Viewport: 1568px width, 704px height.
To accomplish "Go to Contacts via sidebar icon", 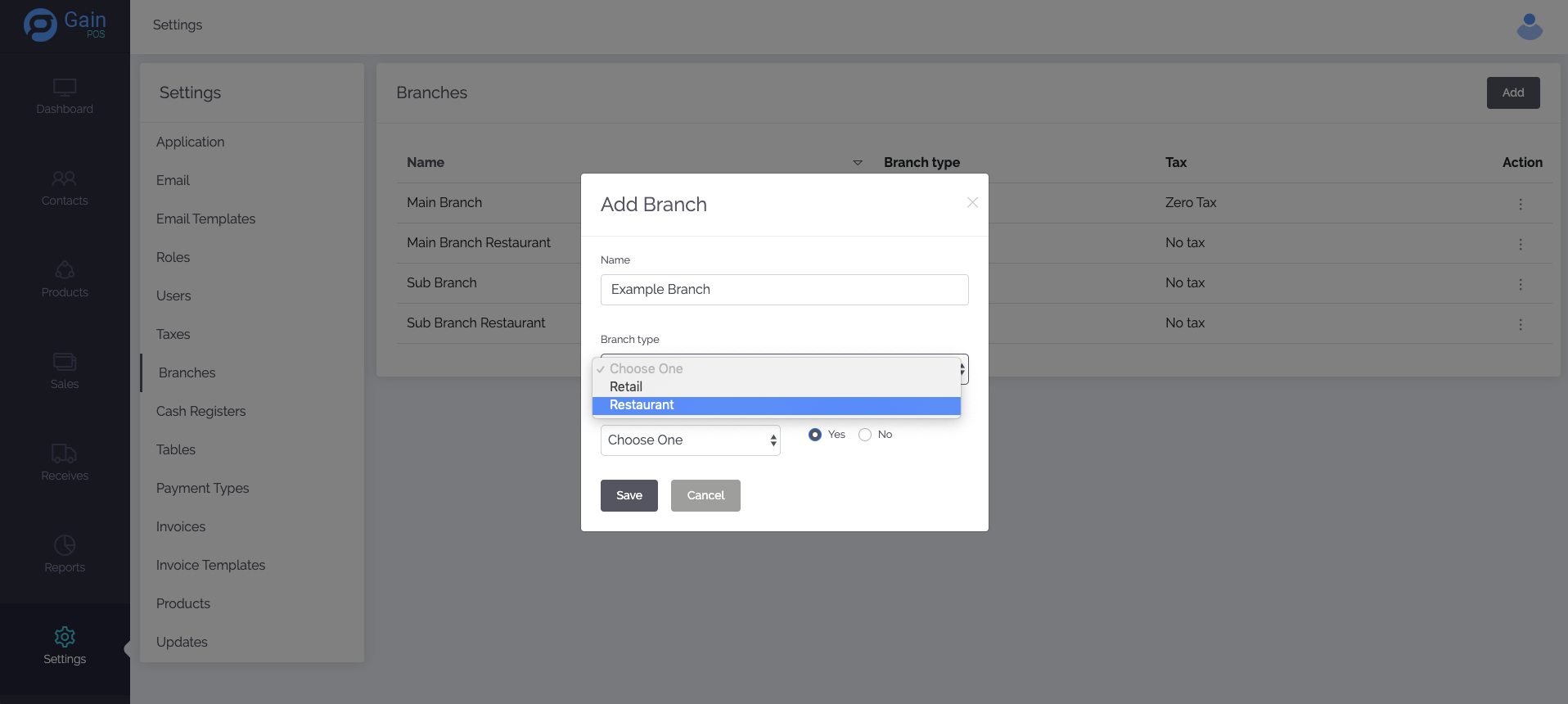I will point(65,179).
